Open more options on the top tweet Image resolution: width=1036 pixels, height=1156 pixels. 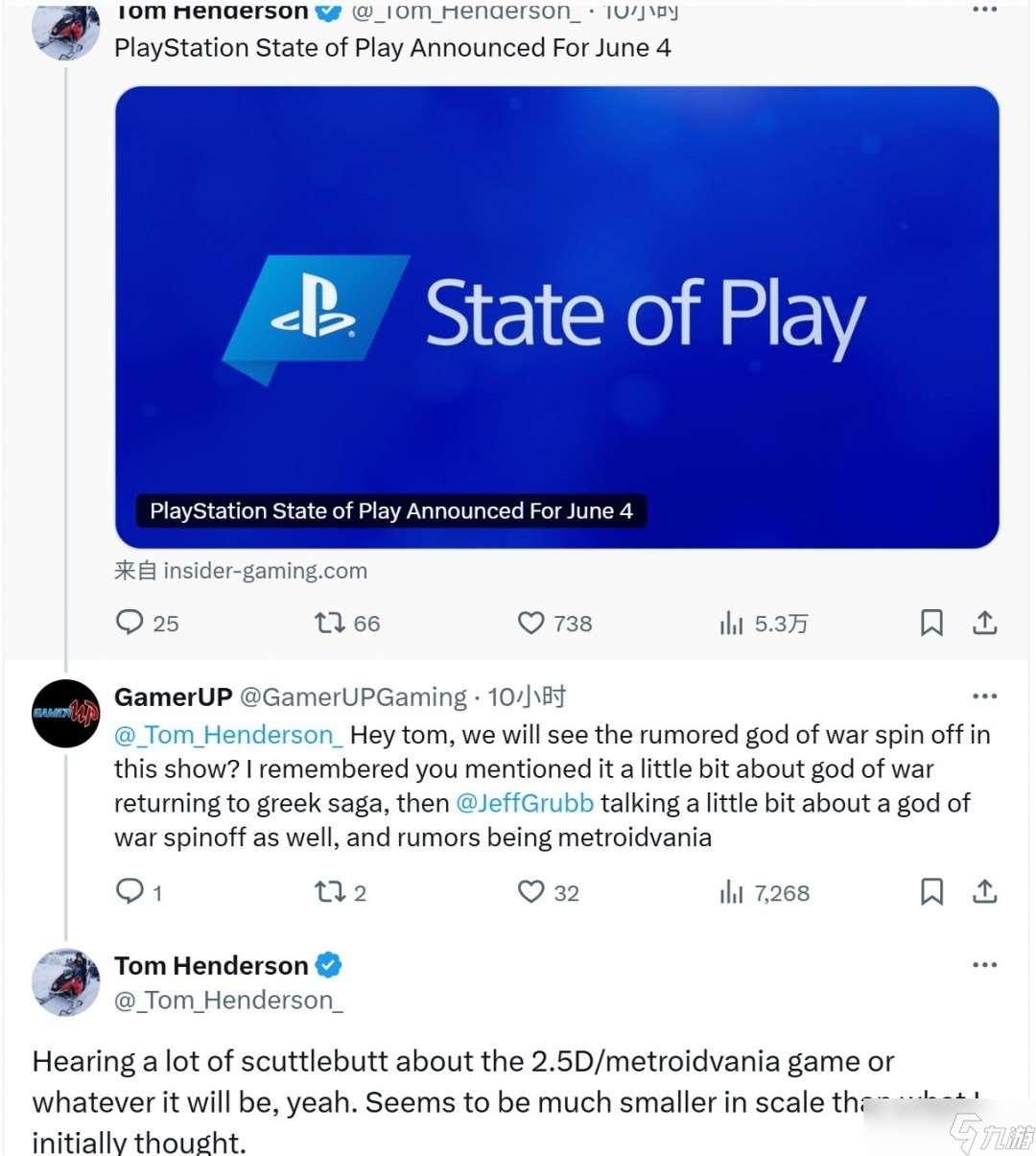984,10
